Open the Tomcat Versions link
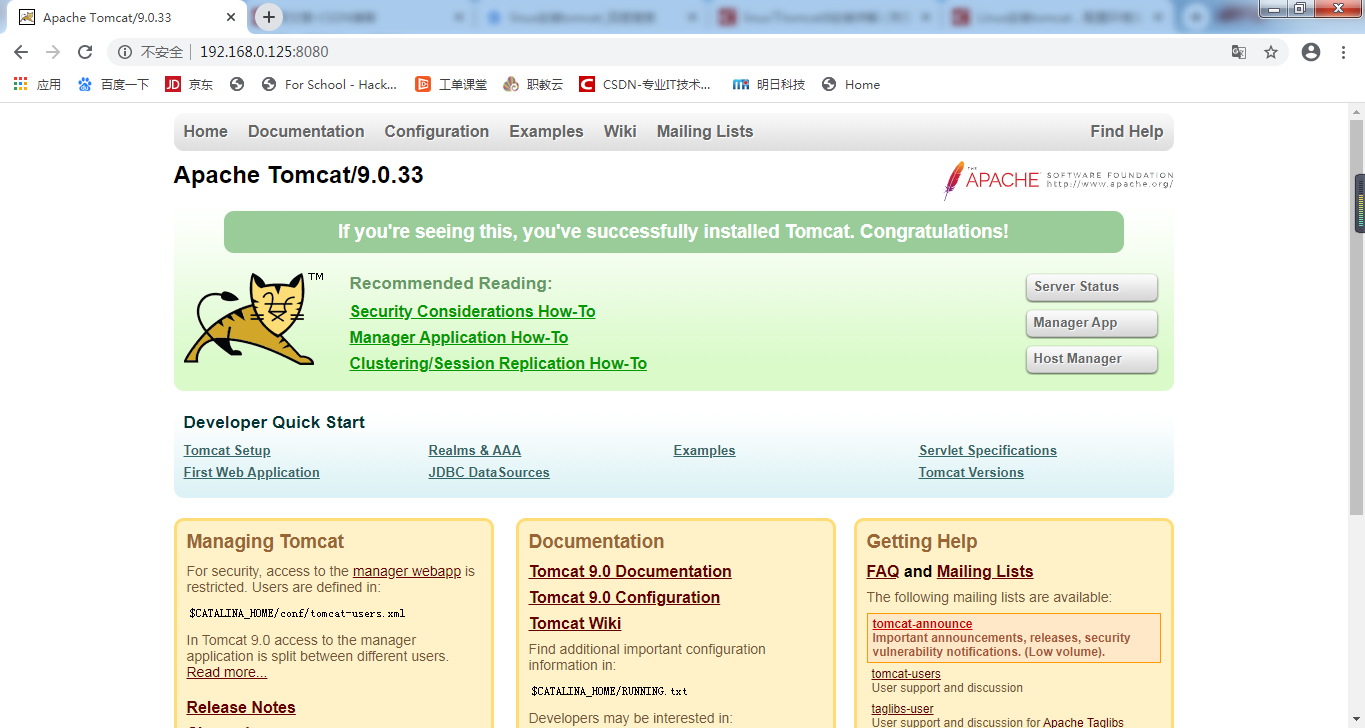Screen dimensions: 1365x728 971,472
